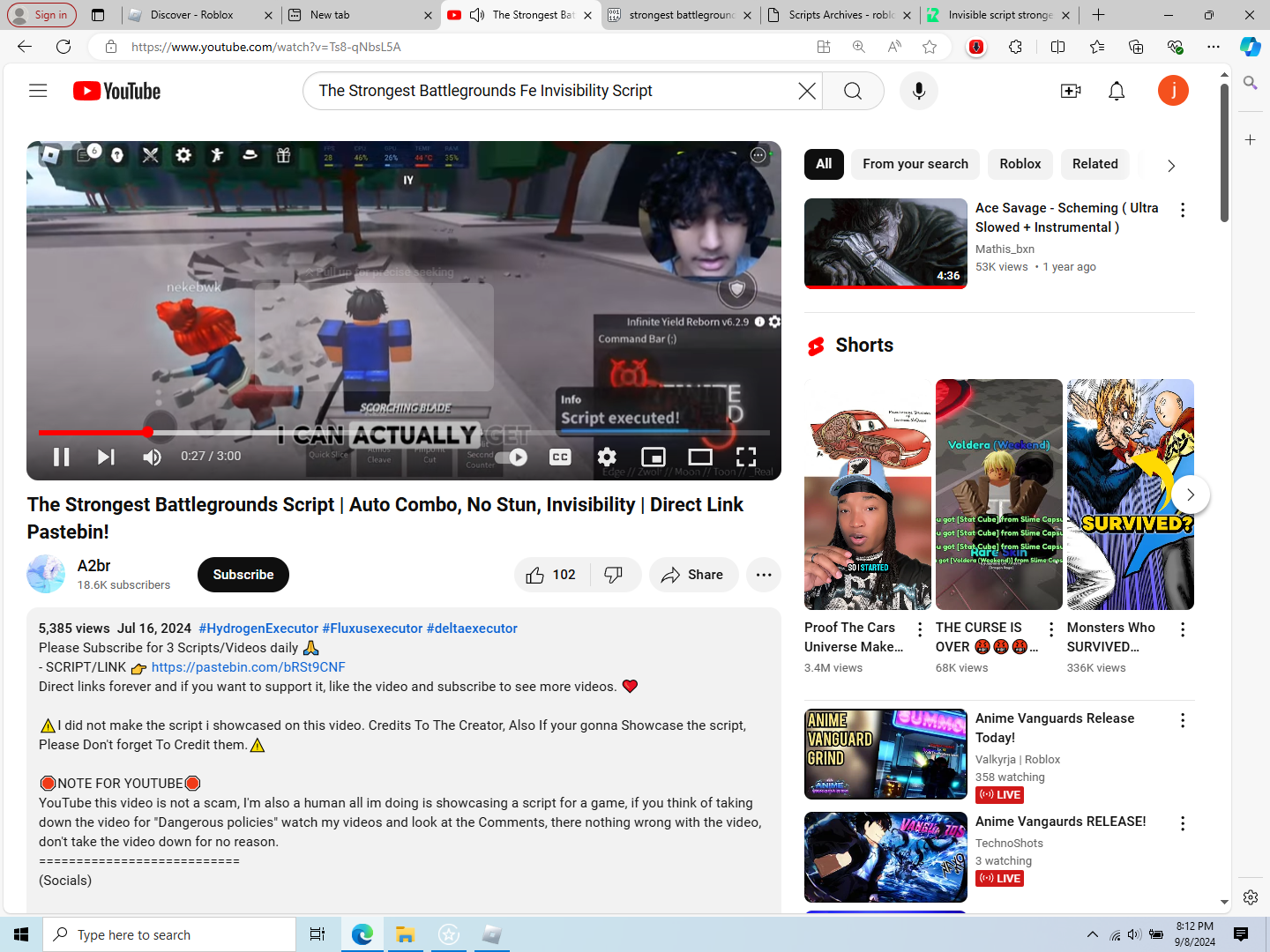The image size is (1270, 952).
Task: Open File Explorer from taskbar
Action: click(x=405, y=934)
